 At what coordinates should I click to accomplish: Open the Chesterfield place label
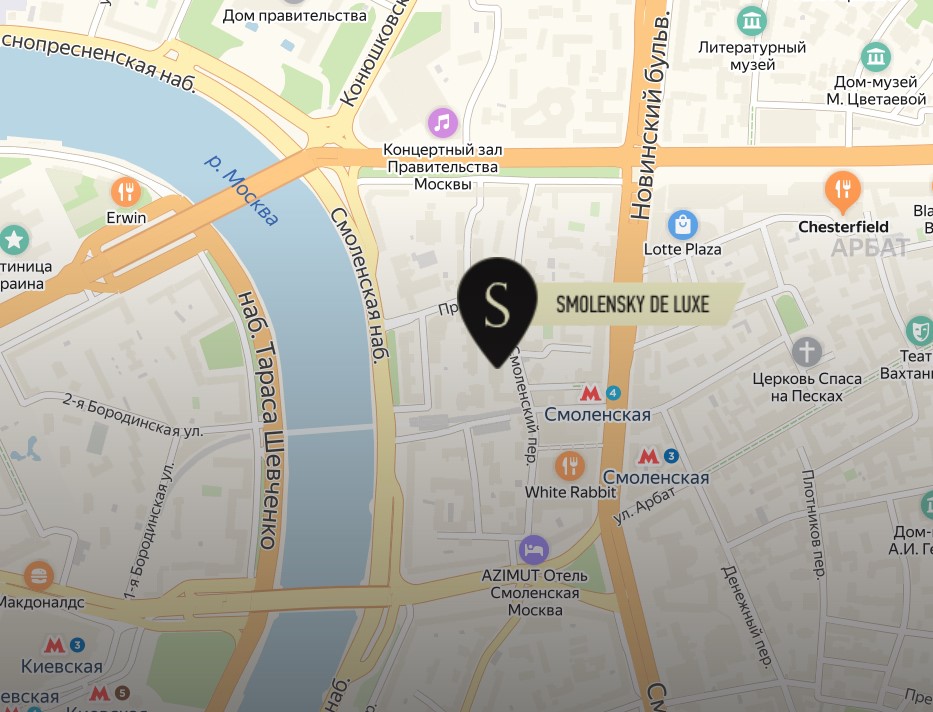[x=843, y=227]
